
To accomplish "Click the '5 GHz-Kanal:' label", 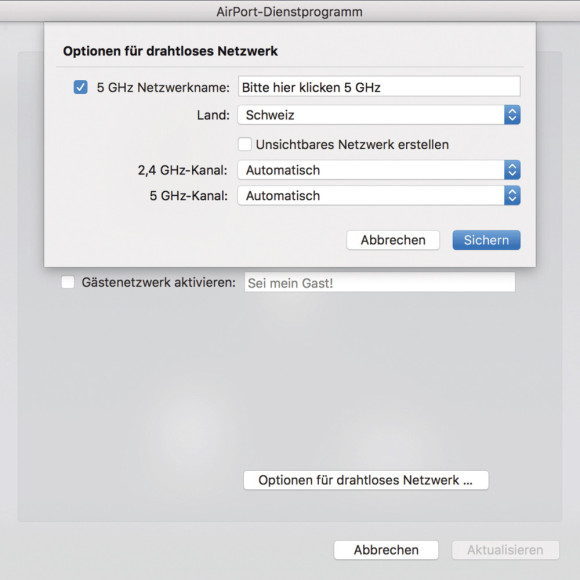I will tap(189, 196).
